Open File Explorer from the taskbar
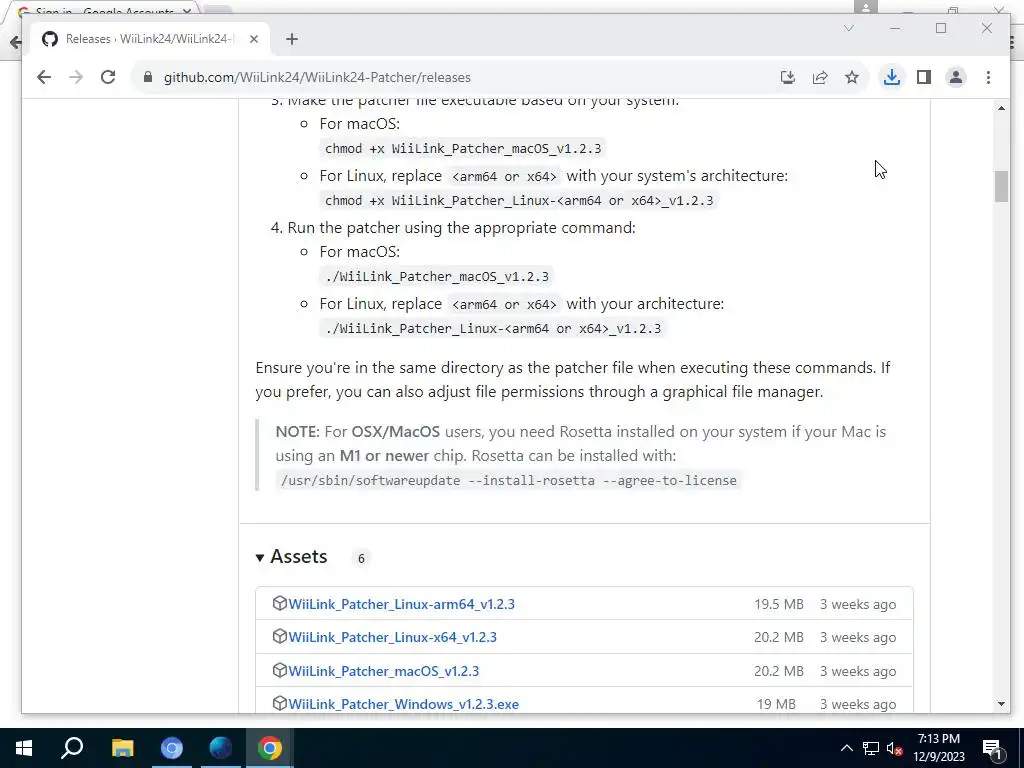This screenshot has height=768, width=1024. pos(122,748)
